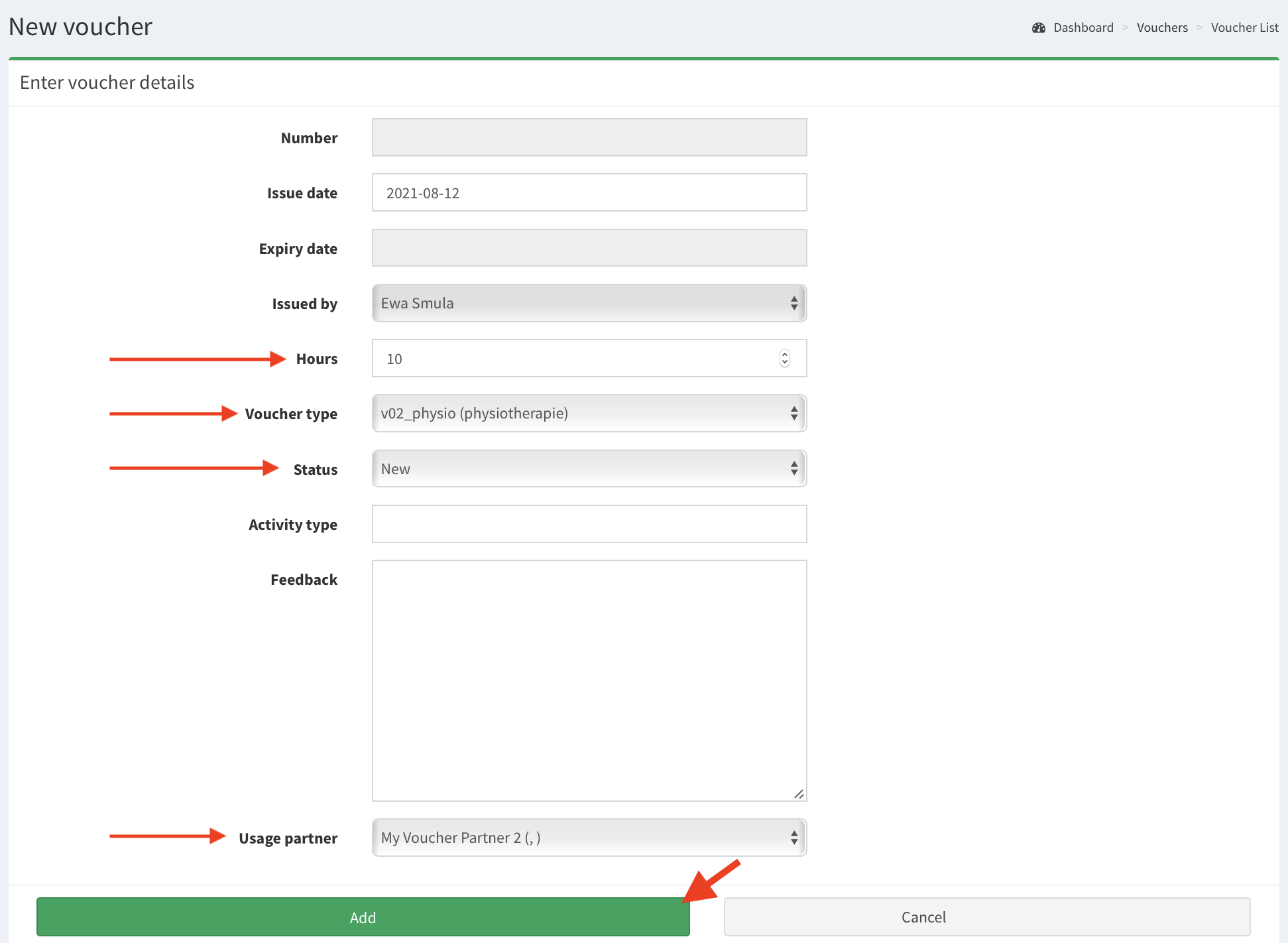Click inside the Feedback text area
This screenshot has width=1288, height=943.
coord(589,680)
